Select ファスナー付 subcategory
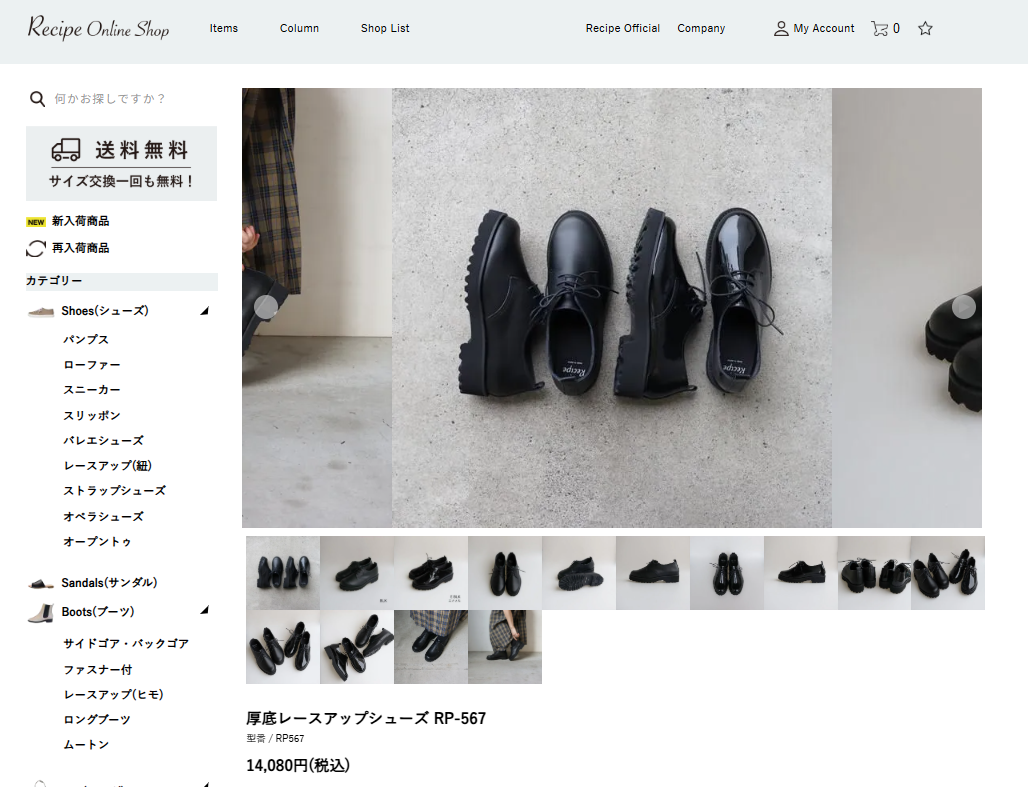Image resolution: width=1028 pixels, height=787 pixels. coord(98,670)
